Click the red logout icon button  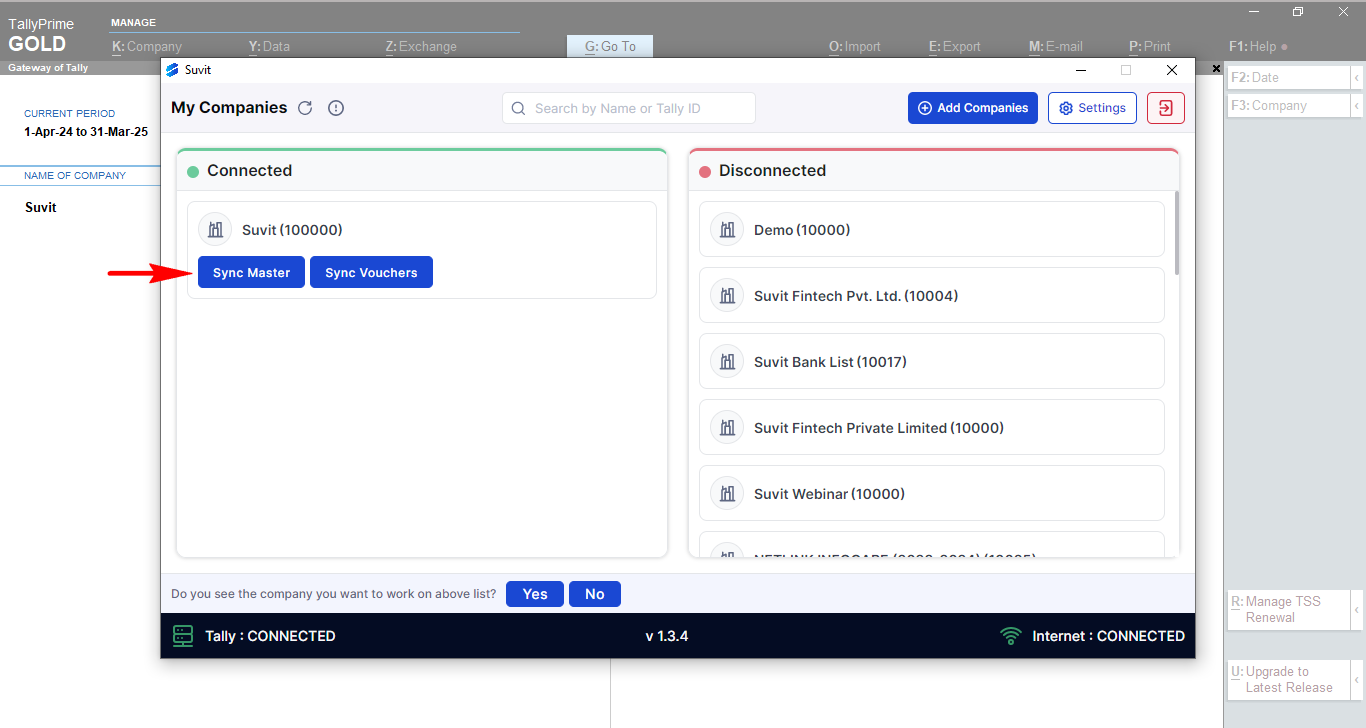click(x=1166, y=108)
